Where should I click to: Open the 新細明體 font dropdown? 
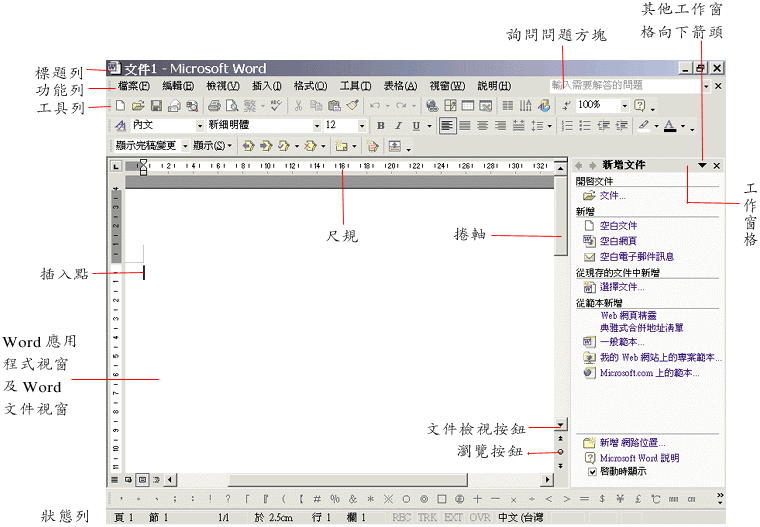click(317, 126)
